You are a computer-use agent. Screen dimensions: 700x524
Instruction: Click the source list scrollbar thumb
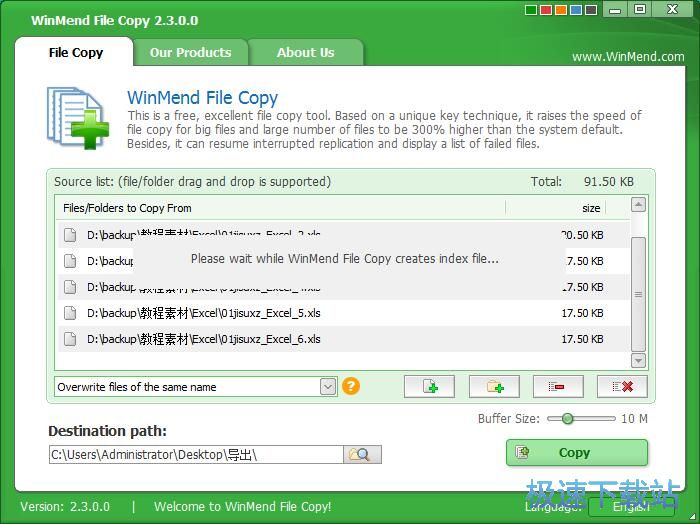coord(638,295)
